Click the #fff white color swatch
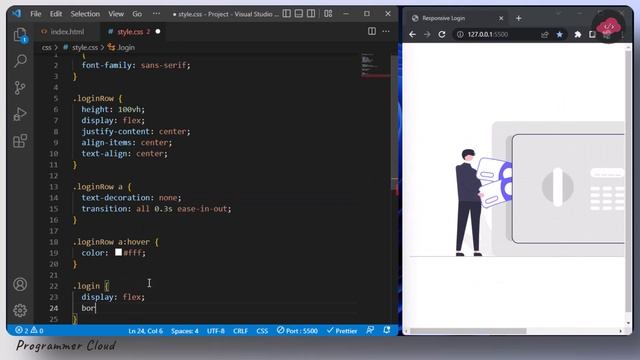The width and height of the screenshot is (640, 360). 118,252
